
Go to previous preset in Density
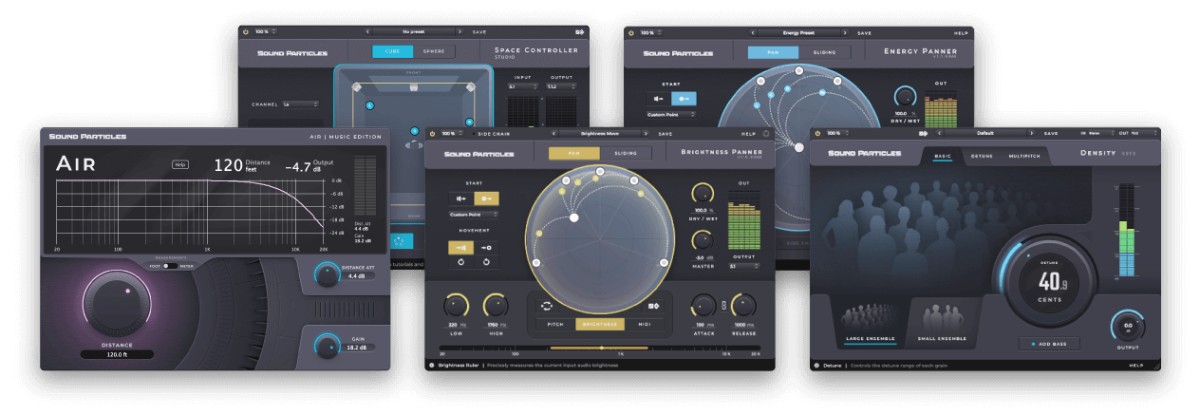(938, 133)
